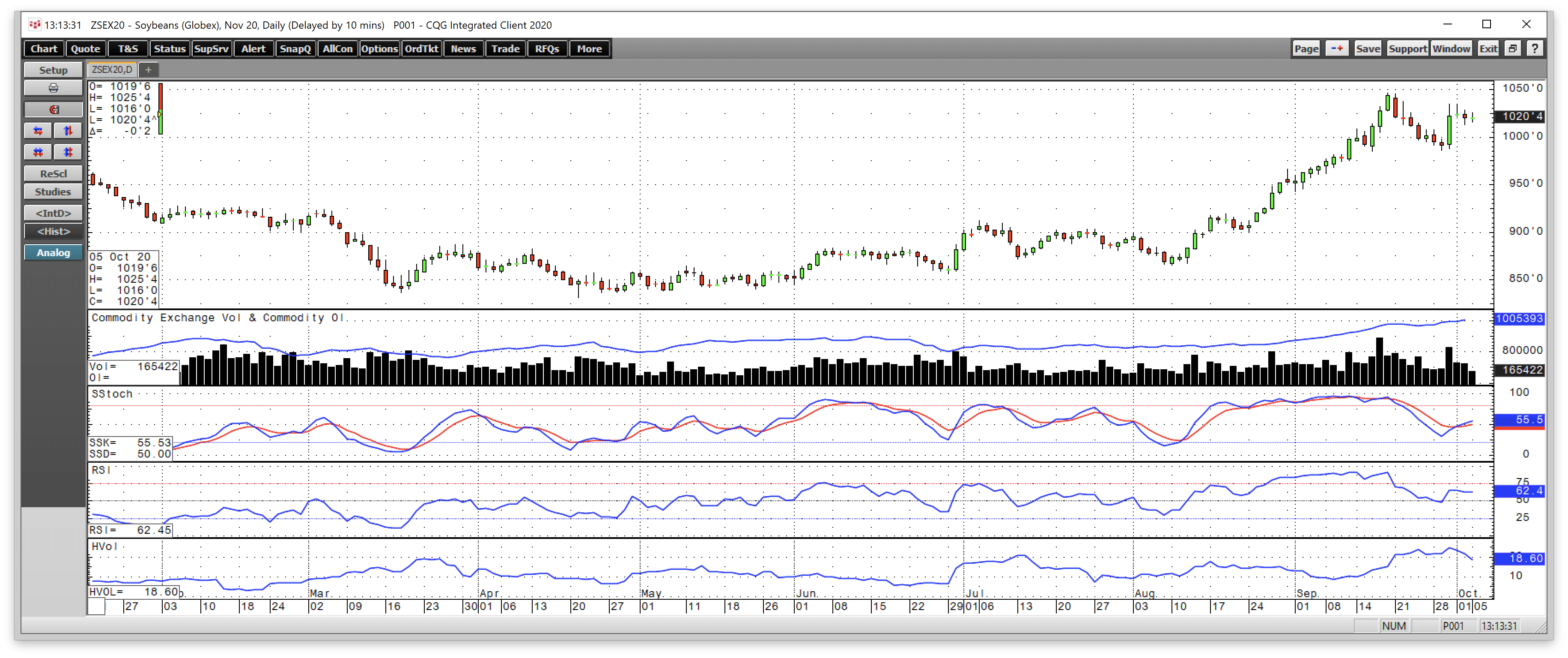This screenshot has width=1568, height=658.
Task: Click the vertical expand arrows button
Action: tap(68, 131)
